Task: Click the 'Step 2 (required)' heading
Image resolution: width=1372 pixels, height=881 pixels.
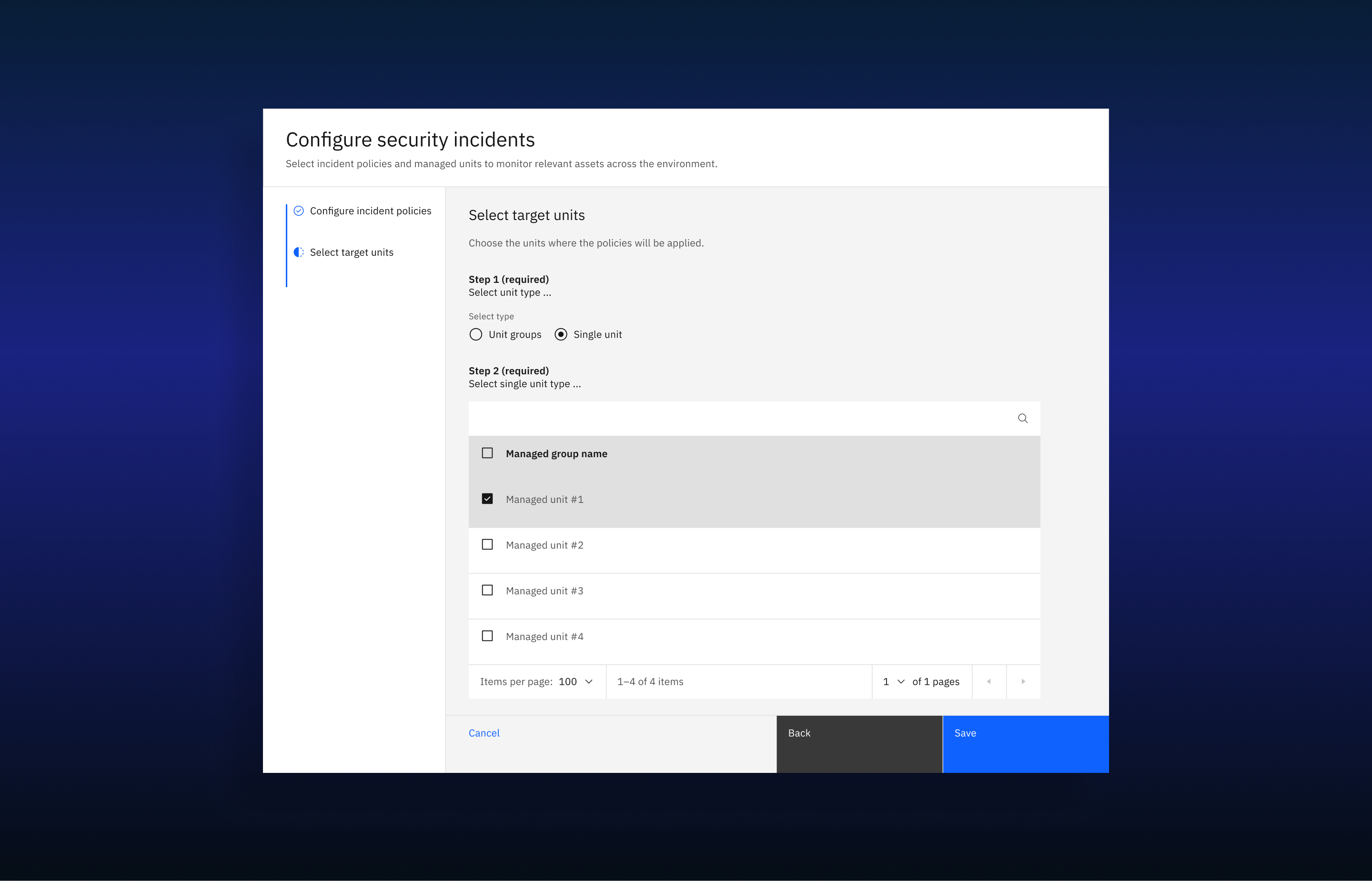Action: [x=509, y=370]
